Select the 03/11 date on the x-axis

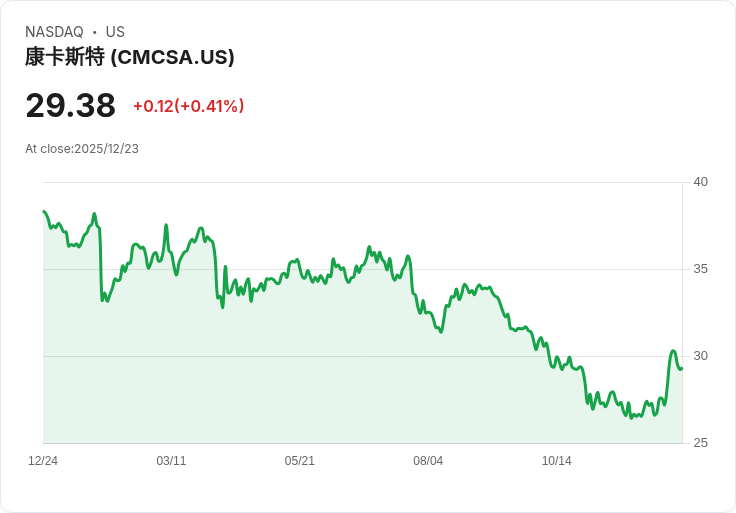coord(171,461)
